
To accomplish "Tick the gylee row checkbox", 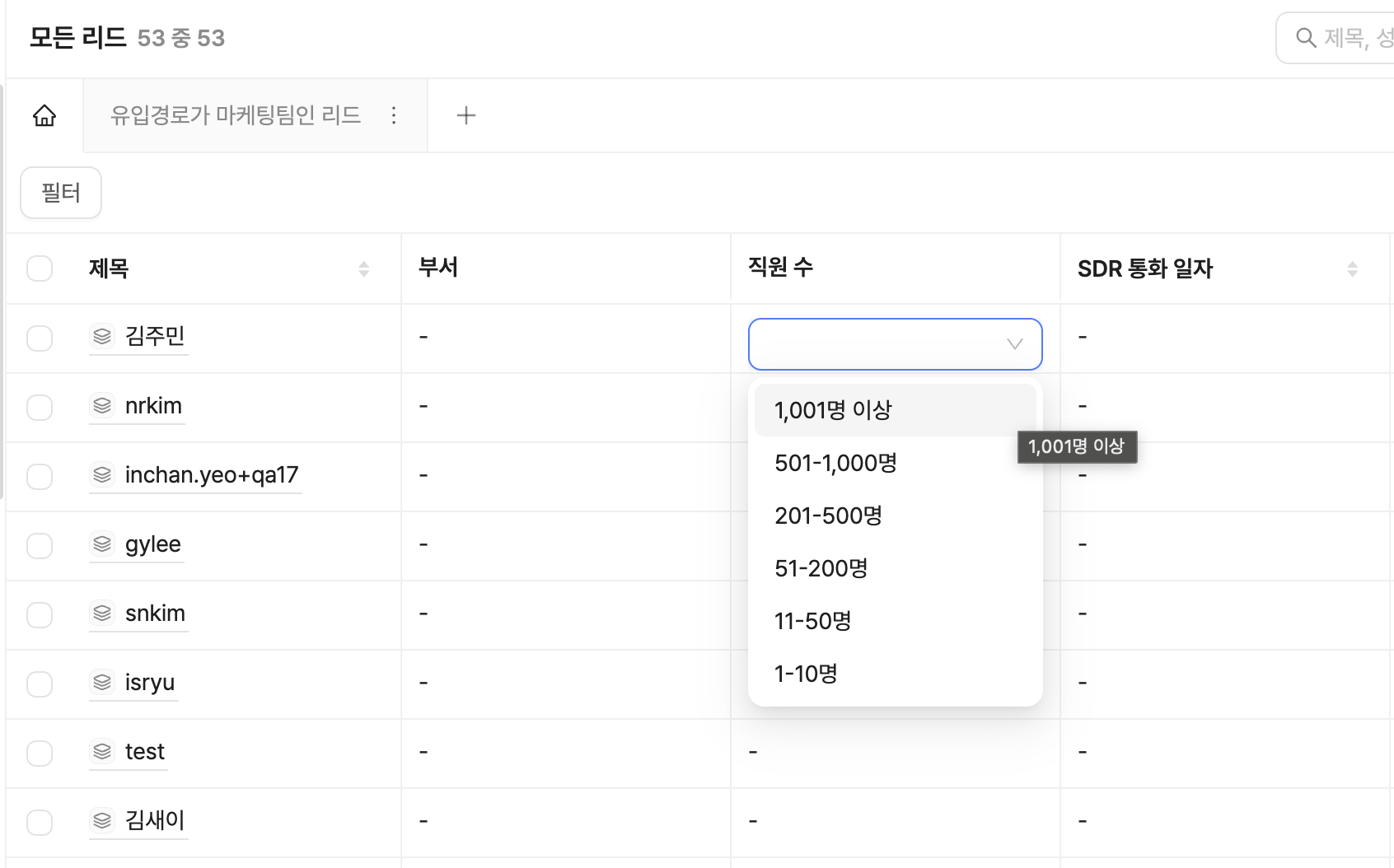I will click(40, 545).
